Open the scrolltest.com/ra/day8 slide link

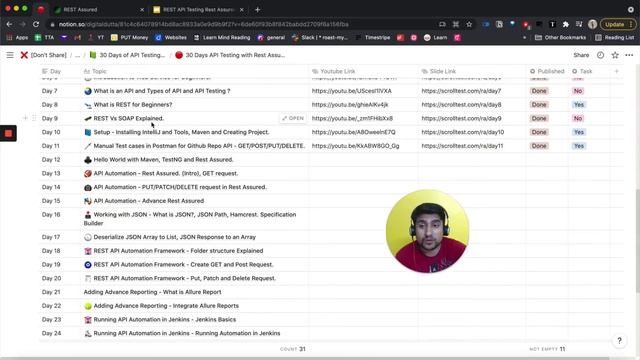[461, 105]
